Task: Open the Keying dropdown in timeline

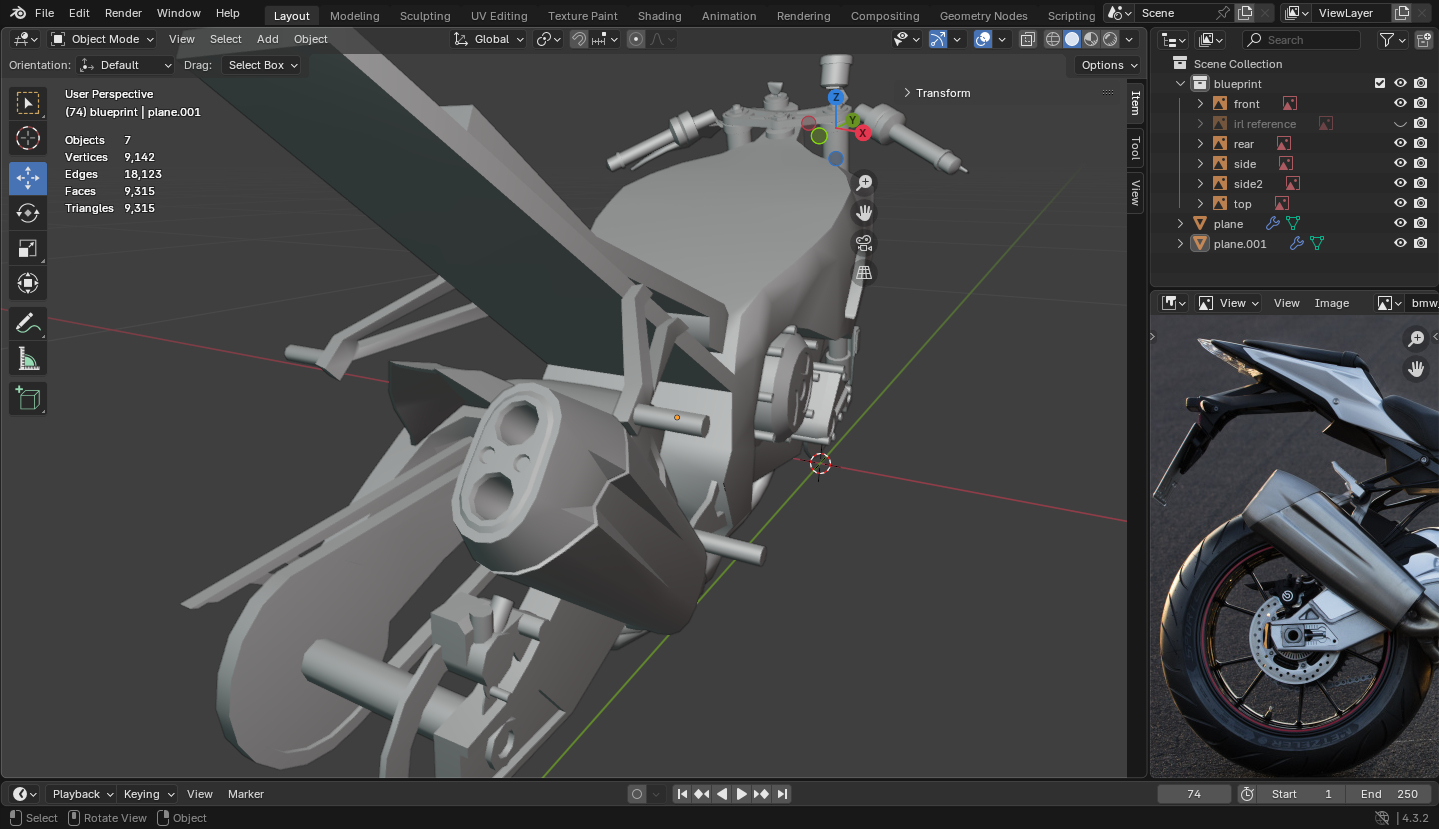Action: pyautogui.click(x=149, y=794)
